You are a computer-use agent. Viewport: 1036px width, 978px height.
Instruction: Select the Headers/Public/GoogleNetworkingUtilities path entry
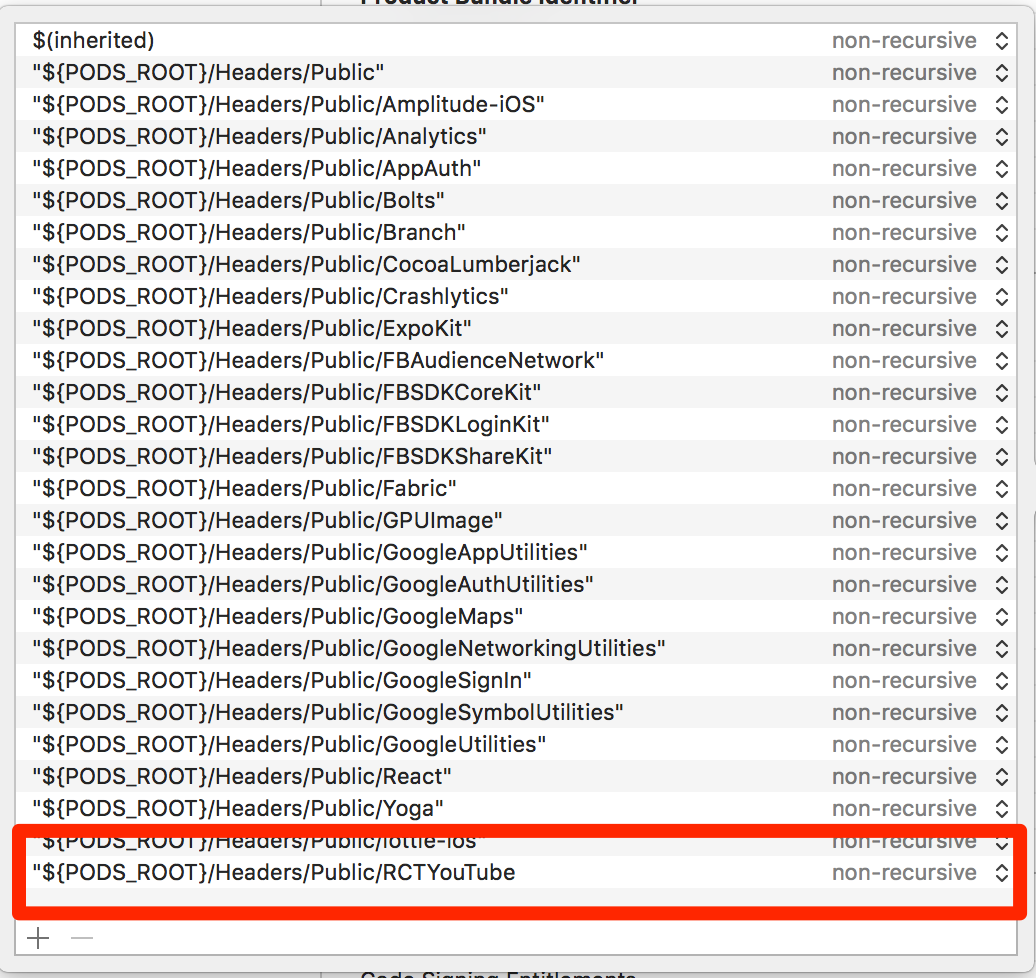coord(349,649)
